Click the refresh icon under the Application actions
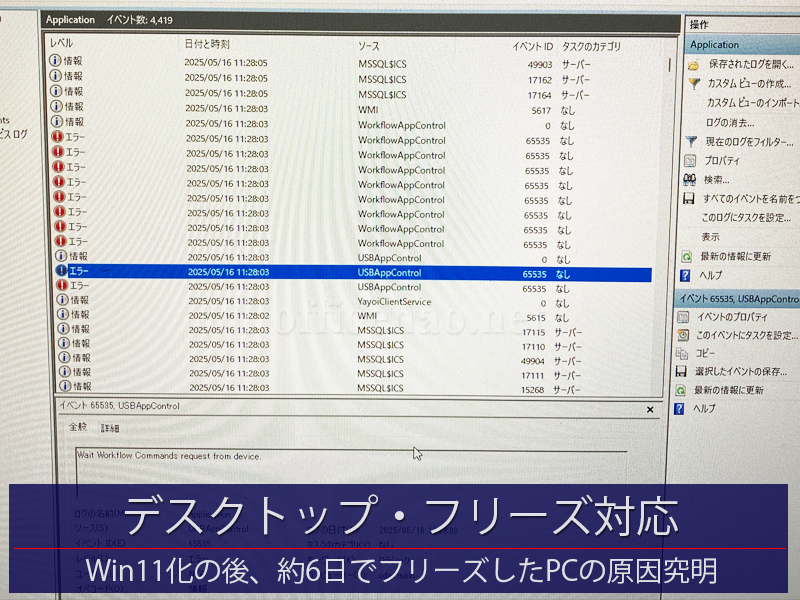Screen dimensions: 800x600 click(x=686, y=257)
